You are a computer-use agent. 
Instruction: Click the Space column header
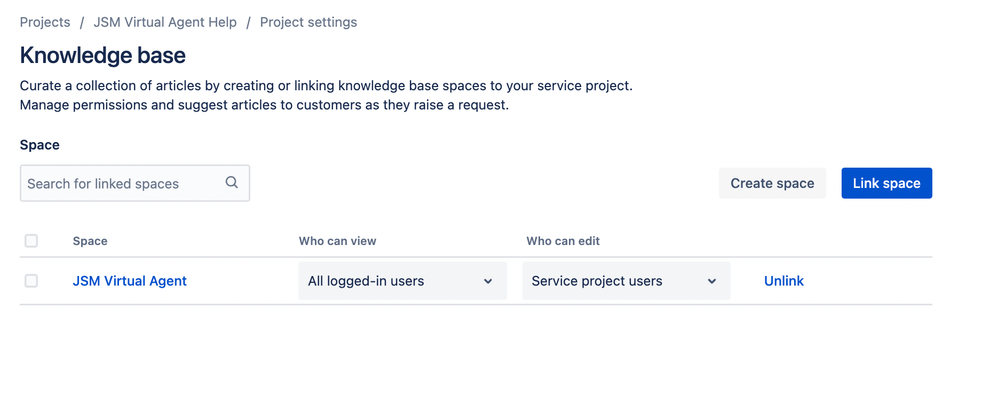(90, 241)
